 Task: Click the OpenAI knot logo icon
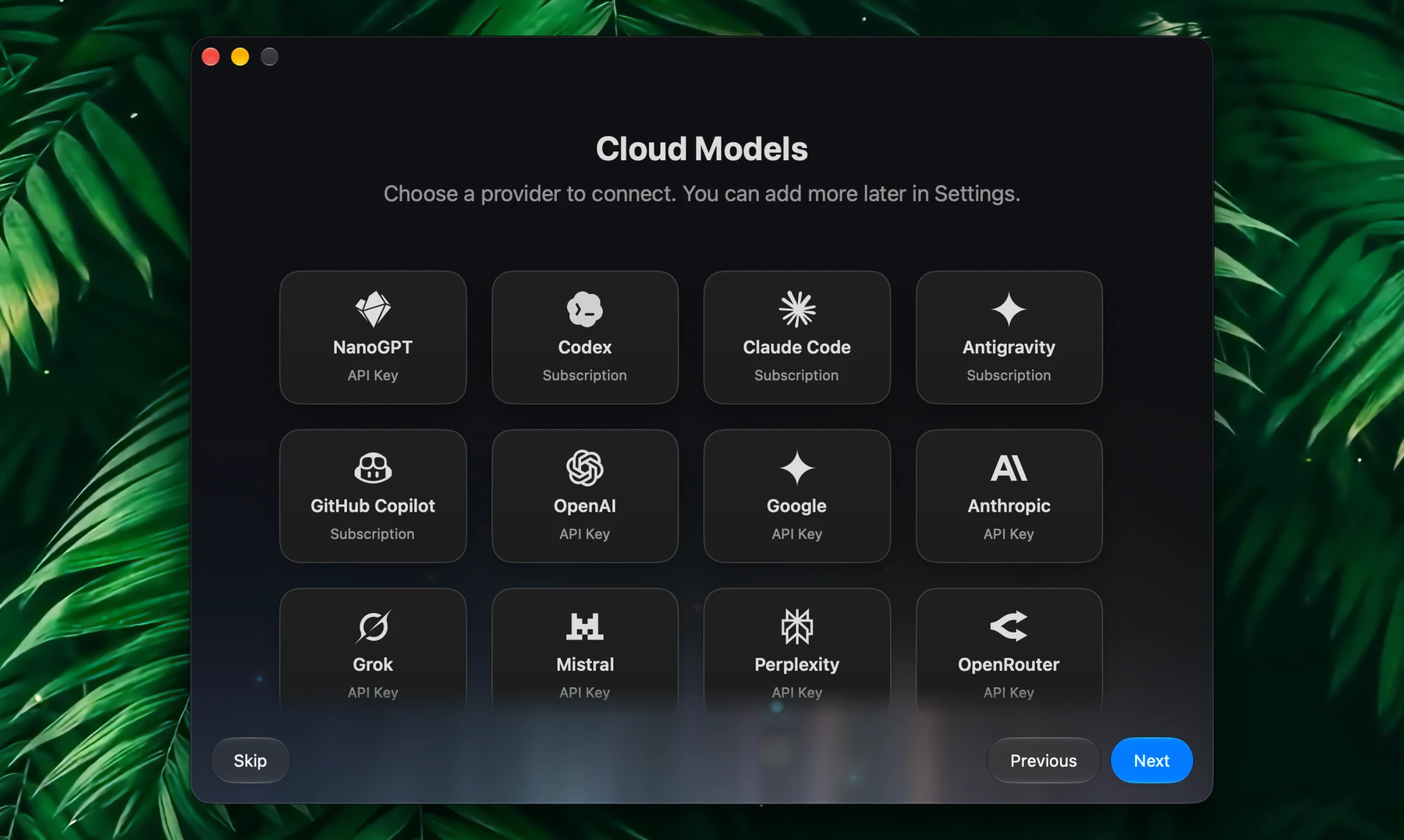pos(585,468)
